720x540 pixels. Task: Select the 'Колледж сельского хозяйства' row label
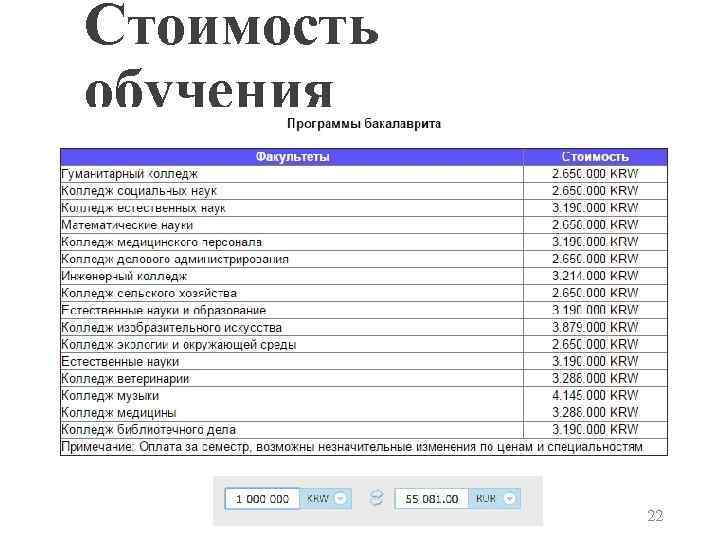pos(149,293)
